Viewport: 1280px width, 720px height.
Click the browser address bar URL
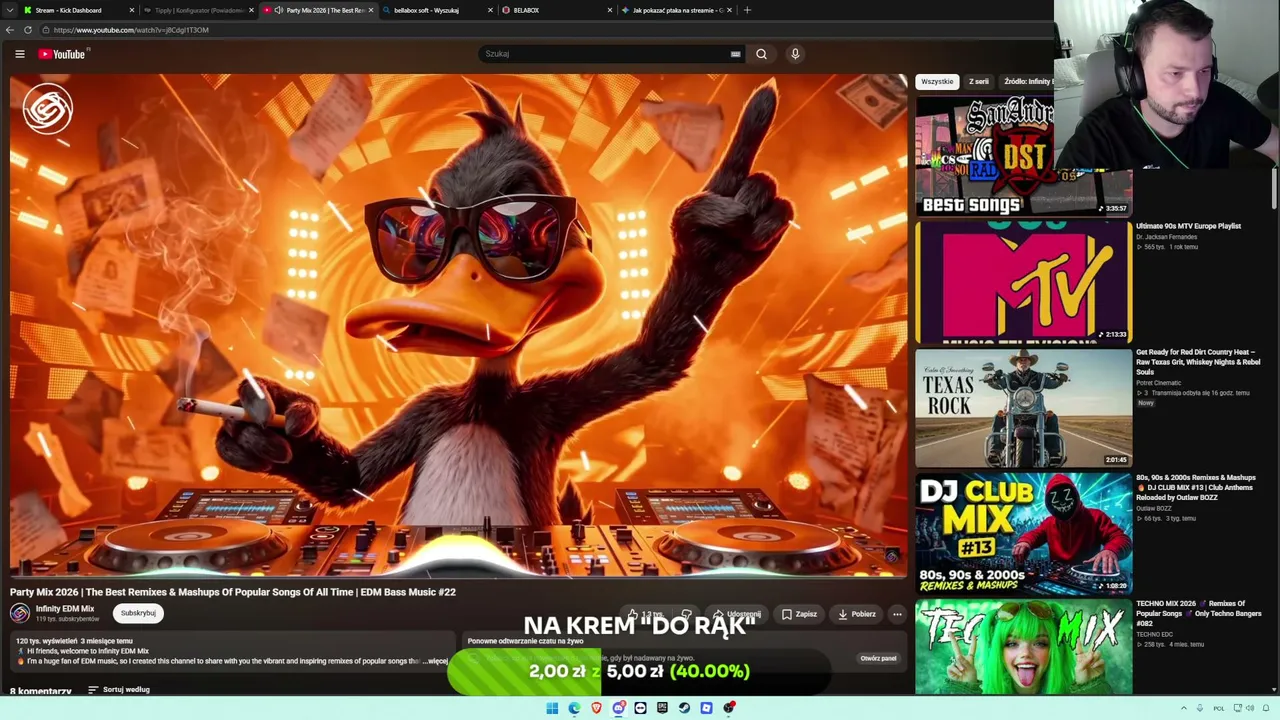pyautogui.click(x=131, y=30)
